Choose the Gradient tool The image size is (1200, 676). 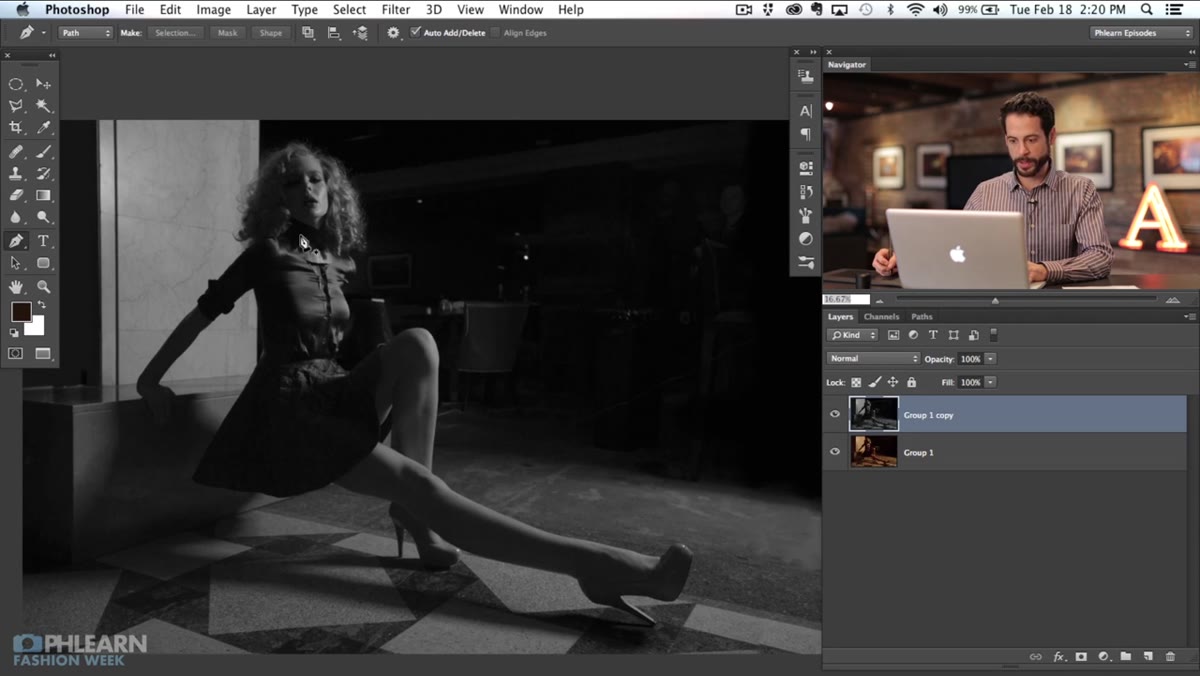[x=44, y=196]
